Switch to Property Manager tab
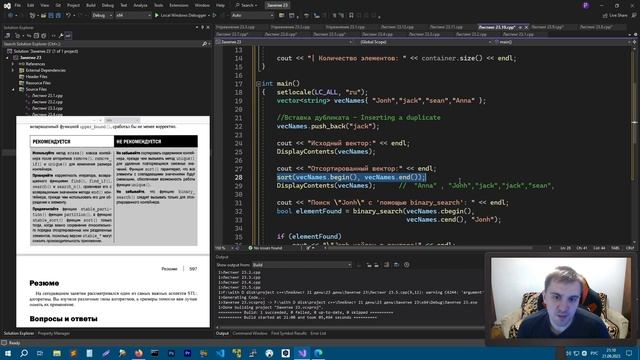Screen dimensions: 640x360 point(53,333)
